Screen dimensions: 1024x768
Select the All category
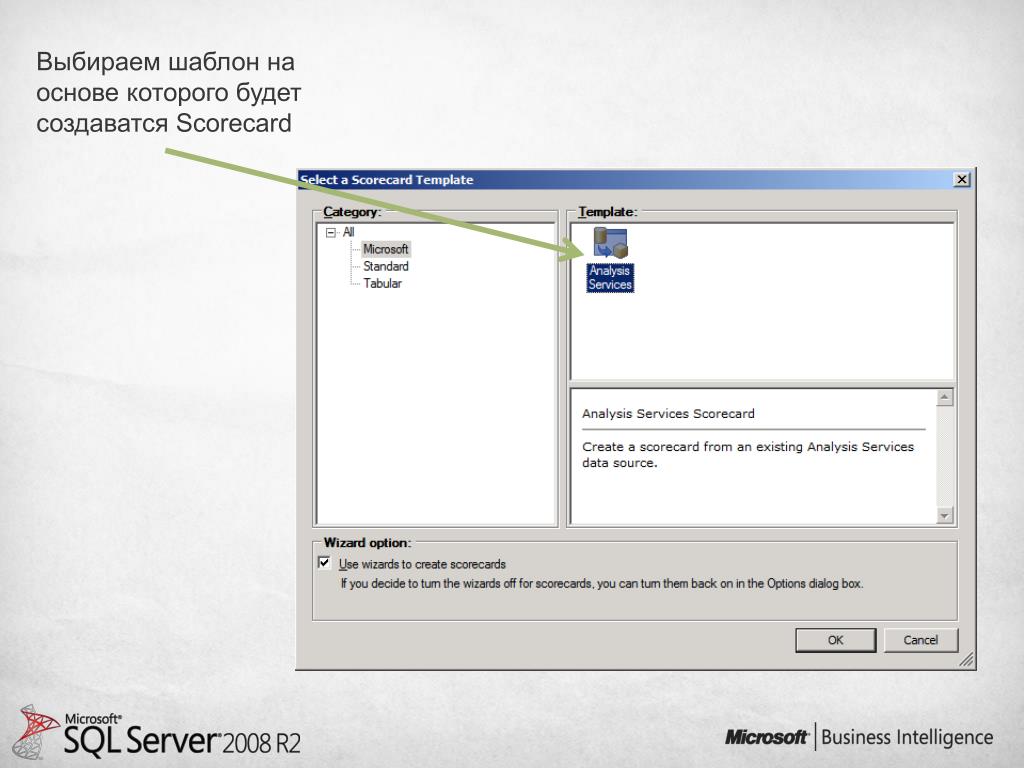[349, 232]
